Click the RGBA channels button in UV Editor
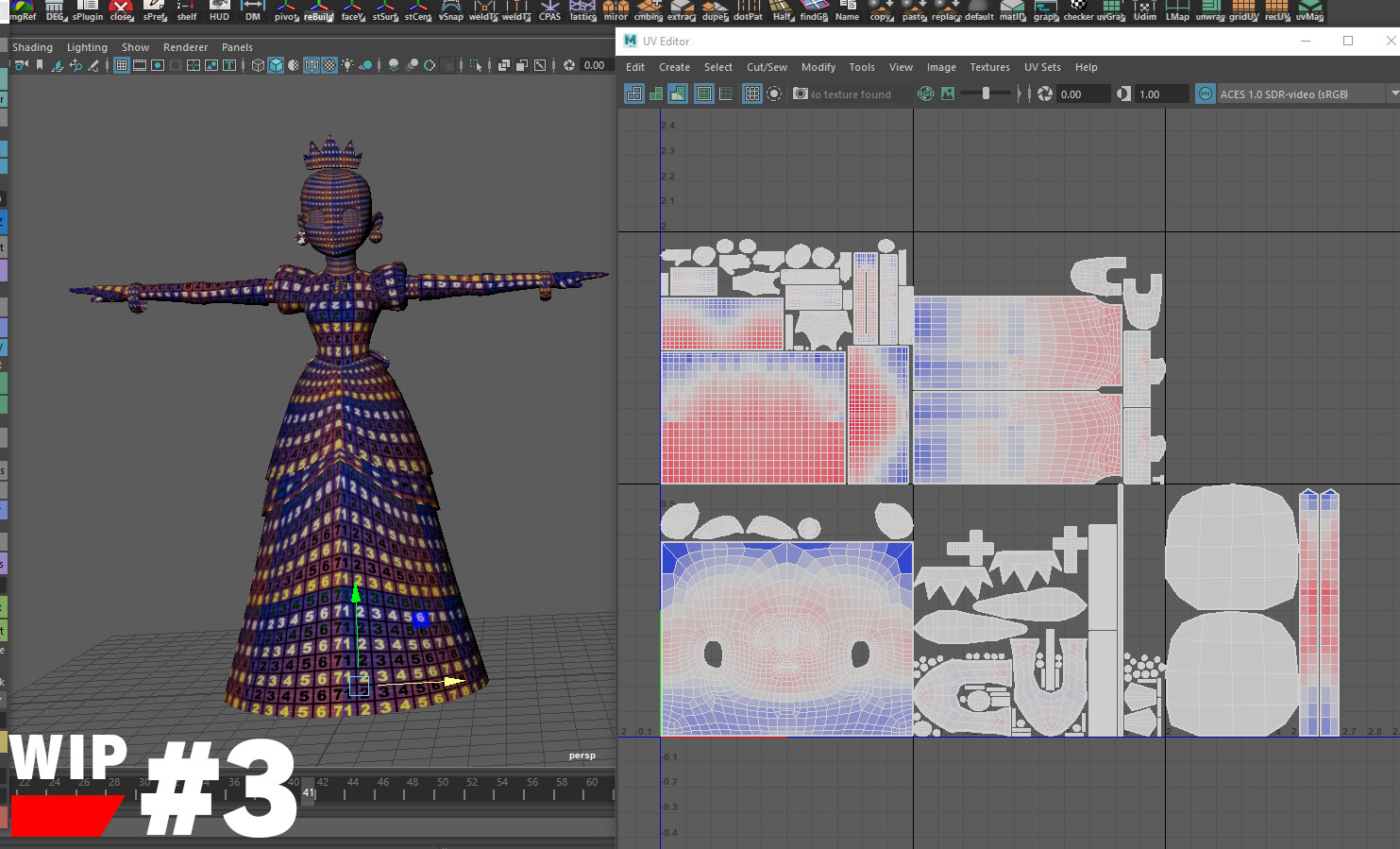Viewport: 1400px width, 849px height. coord(926,93)
